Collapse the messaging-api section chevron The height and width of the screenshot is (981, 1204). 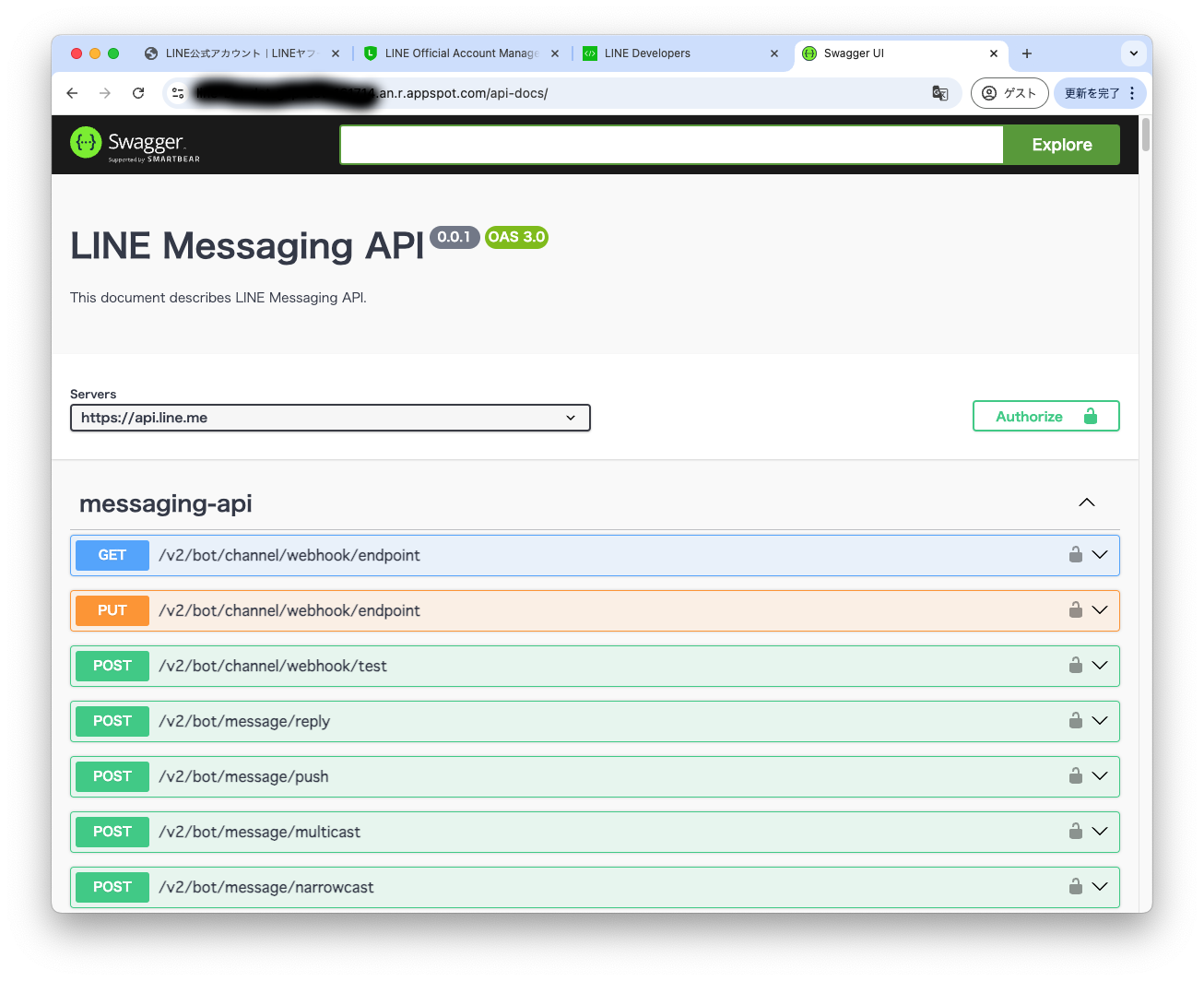(x=1087, y=502)
